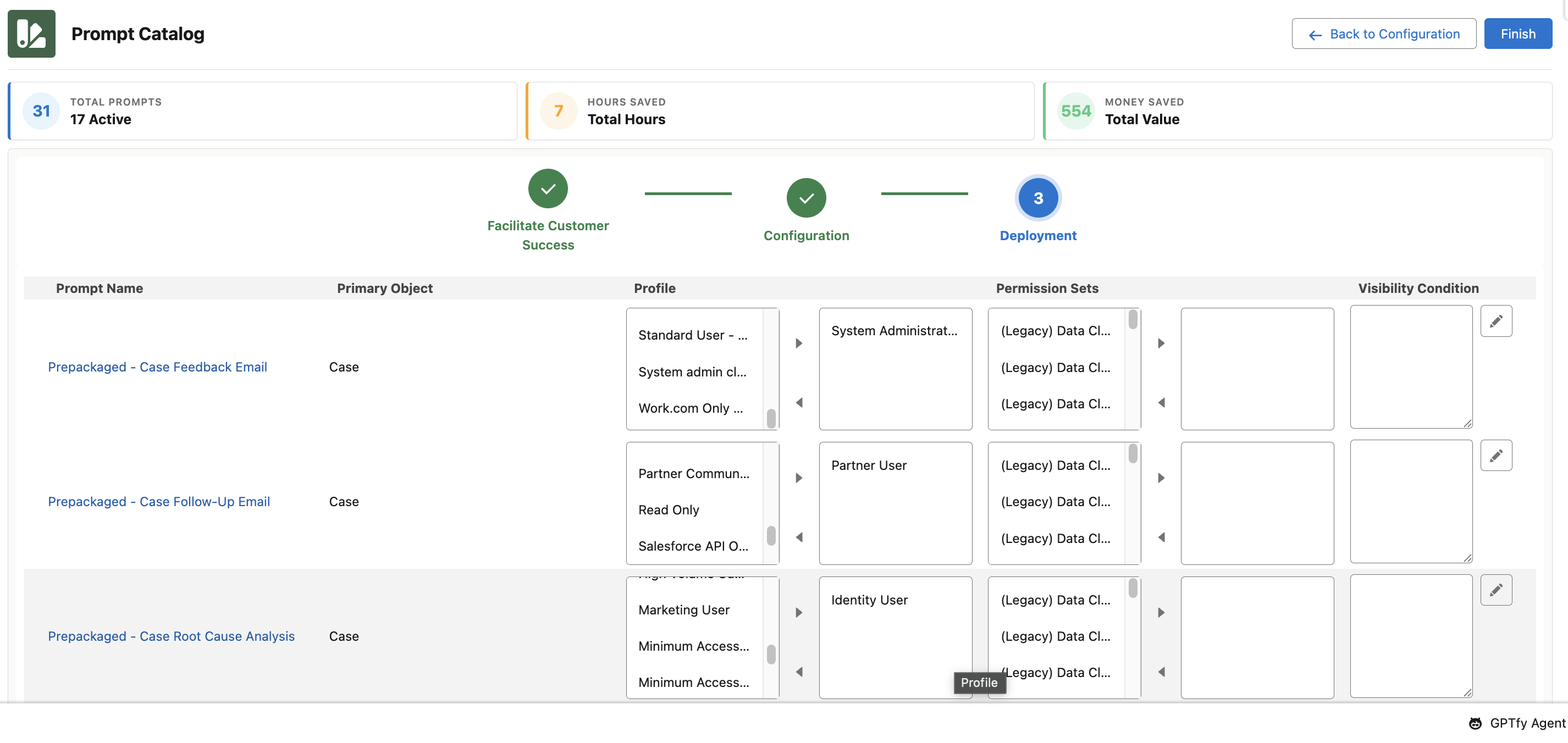This screenshot has height=743, width=1568.
Task: Click profile list scrollbar in first row
Action: [771, 419]
